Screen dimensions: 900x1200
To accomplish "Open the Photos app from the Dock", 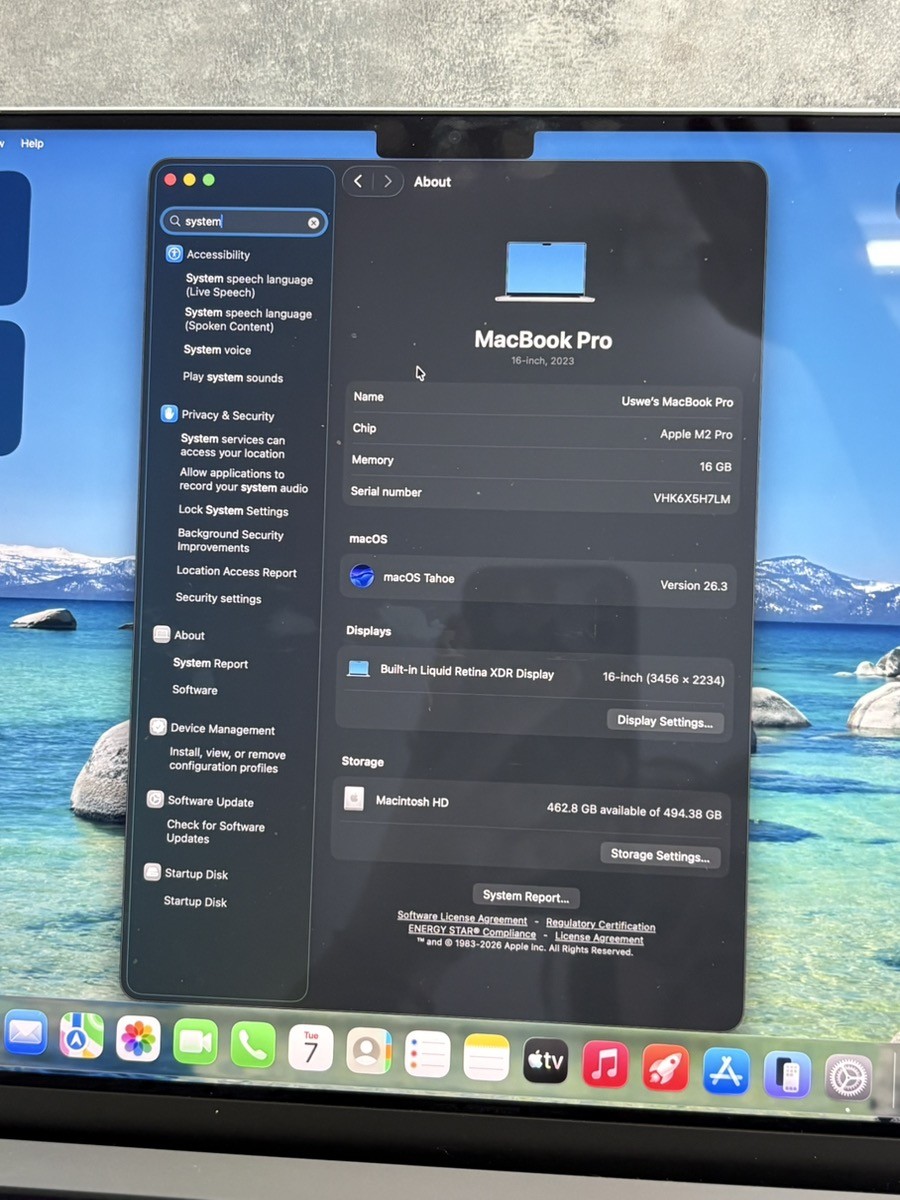I will [138, 1039].
